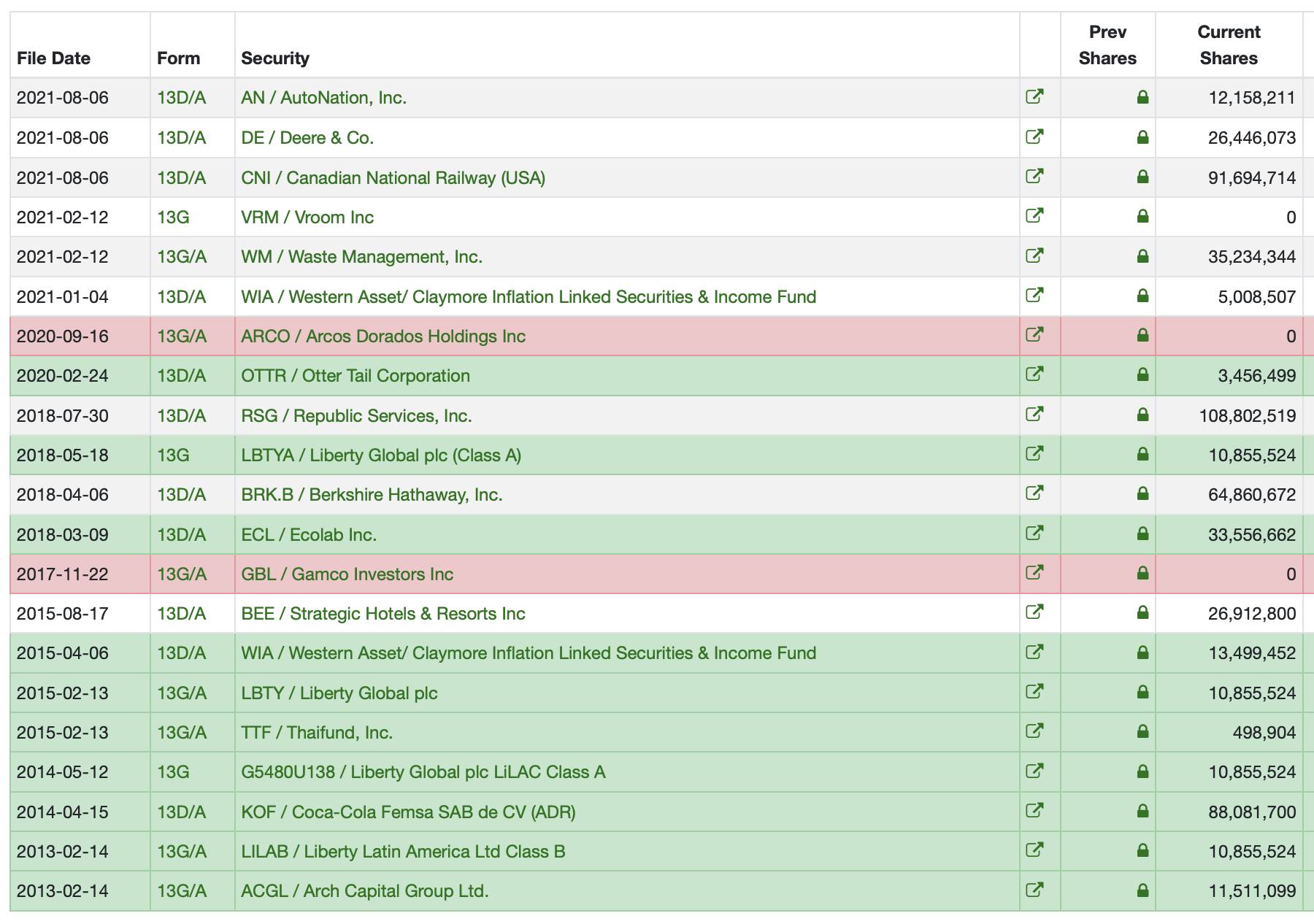Click the lock icon in Arcos Dorados row

1142,335
